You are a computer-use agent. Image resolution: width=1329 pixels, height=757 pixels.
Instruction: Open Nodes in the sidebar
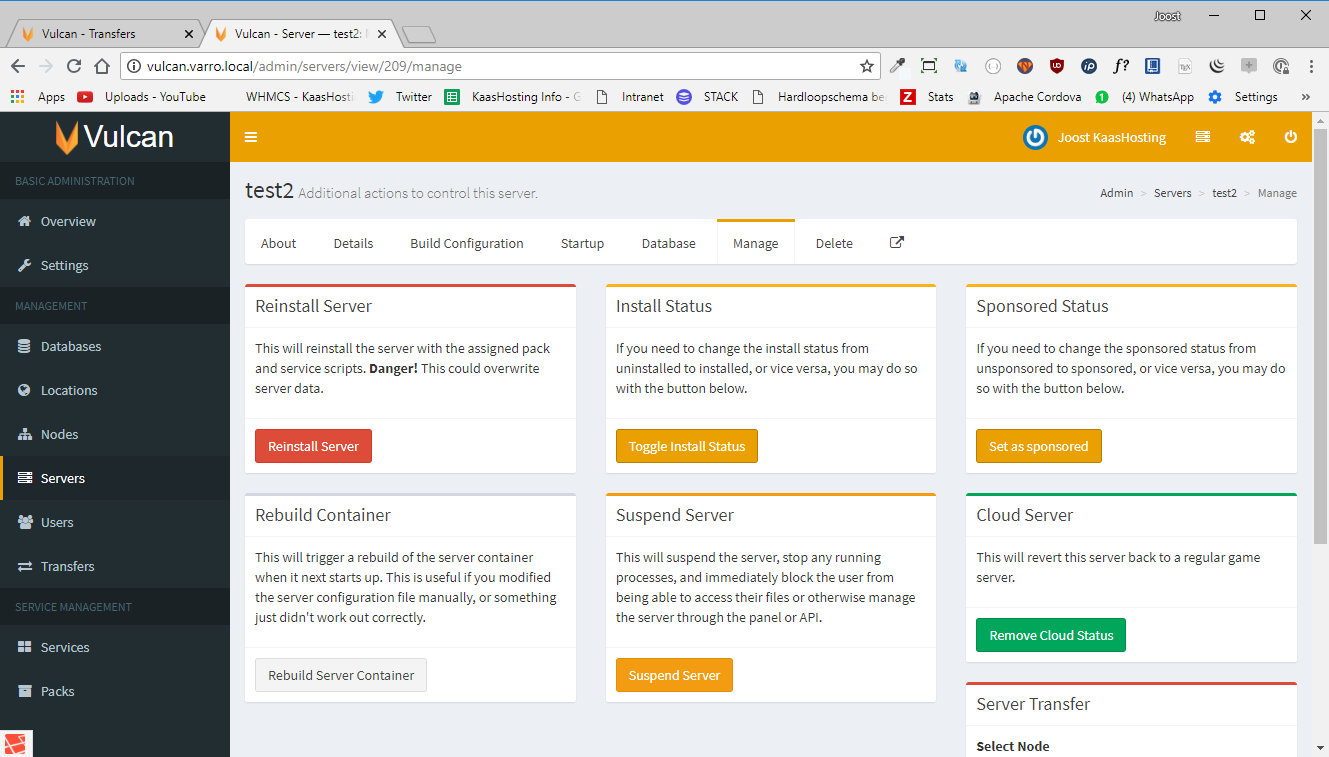(x=59, y=434)
